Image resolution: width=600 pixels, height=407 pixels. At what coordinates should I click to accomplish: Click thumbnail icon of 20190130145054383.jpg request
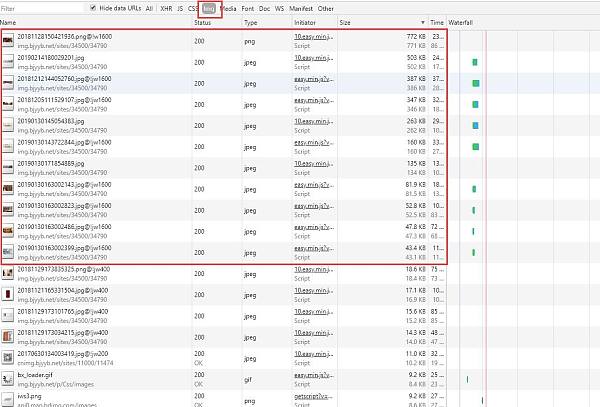pyautogui.click(x=9, y=124)
